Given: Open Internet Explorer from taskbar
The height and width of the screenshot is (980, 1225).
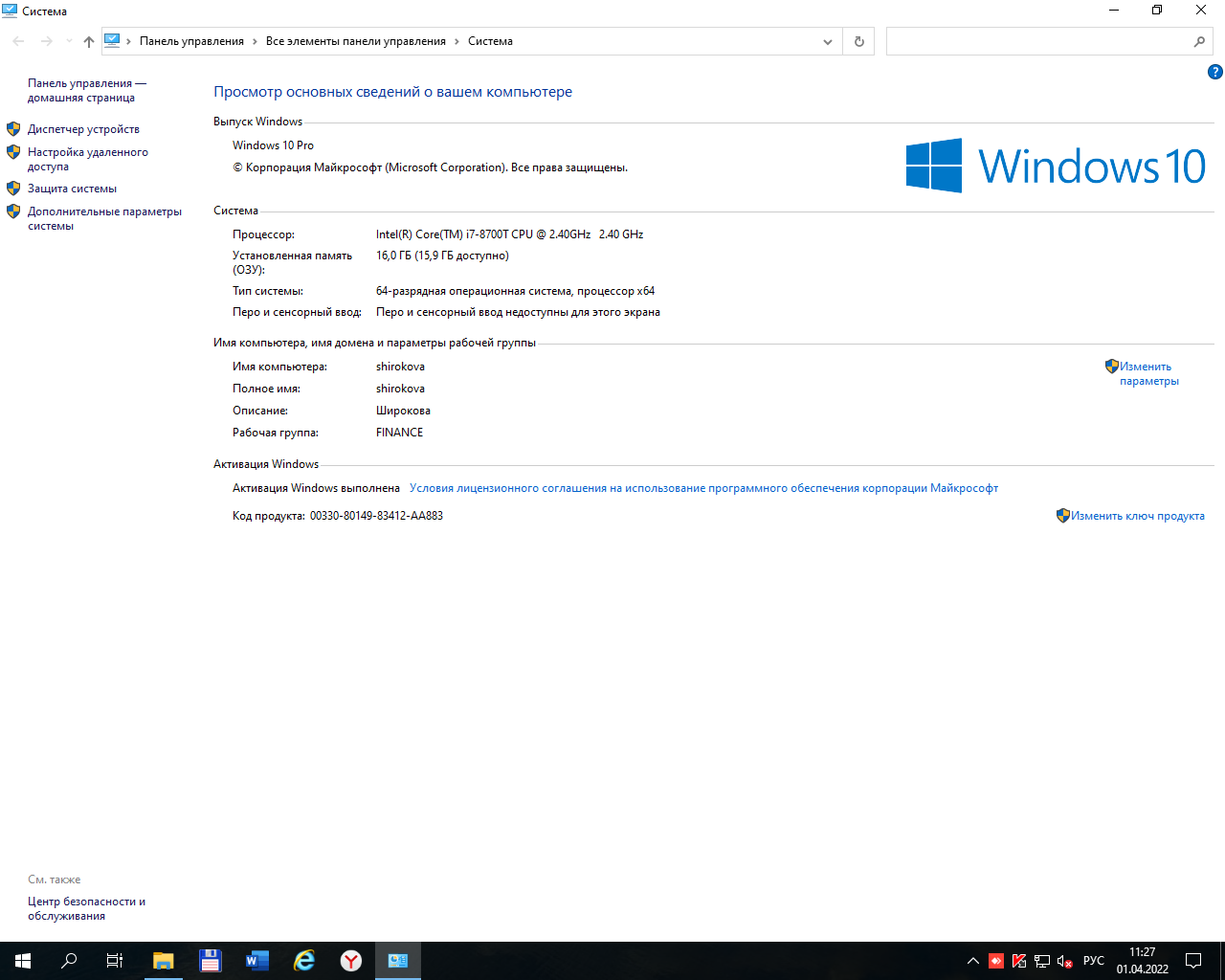Looking at the screenshot, I should coord(304,961).
